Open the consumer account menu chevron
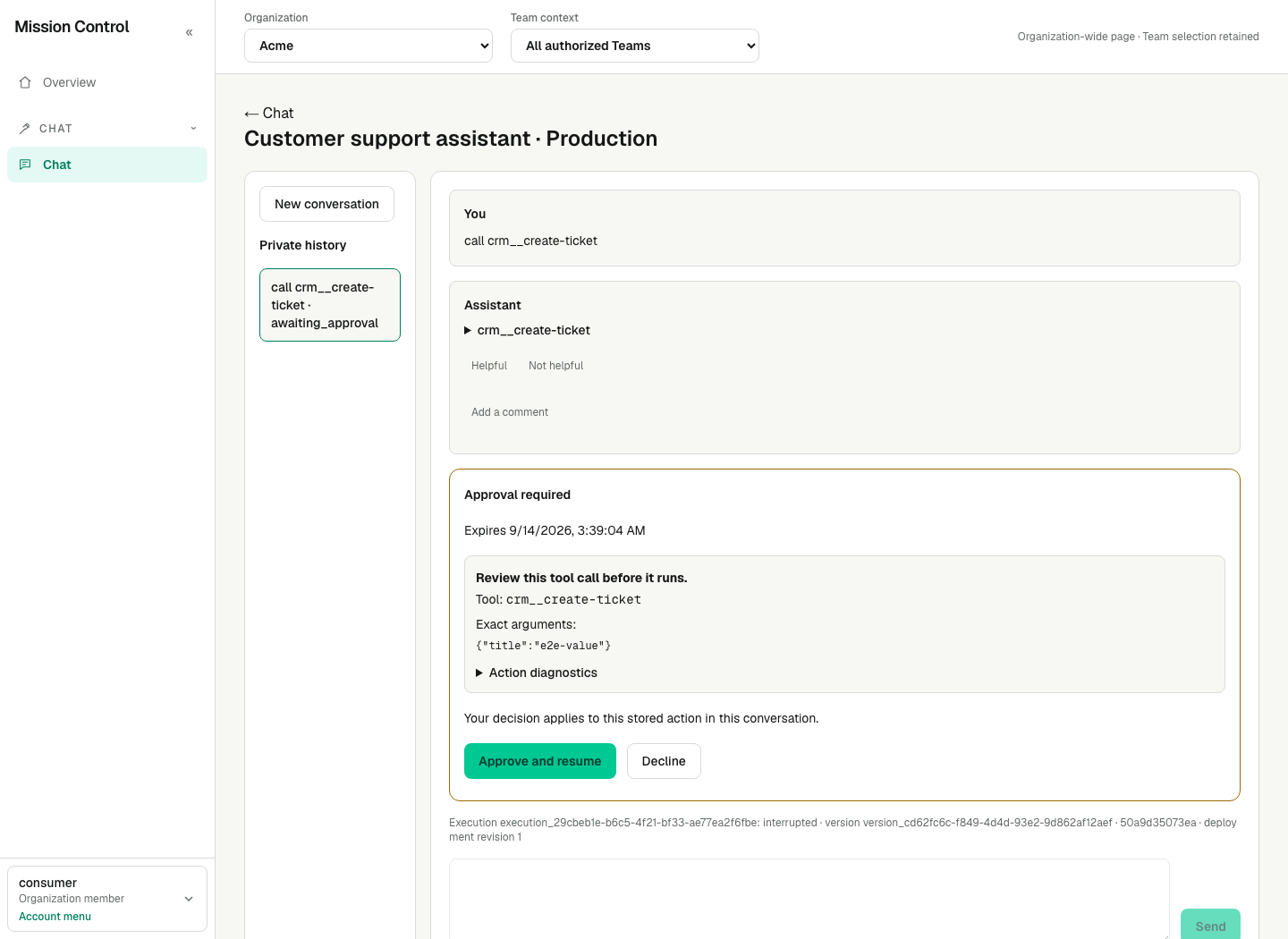The height and width of the screenshot is (939, 1288). coord(189,899)
